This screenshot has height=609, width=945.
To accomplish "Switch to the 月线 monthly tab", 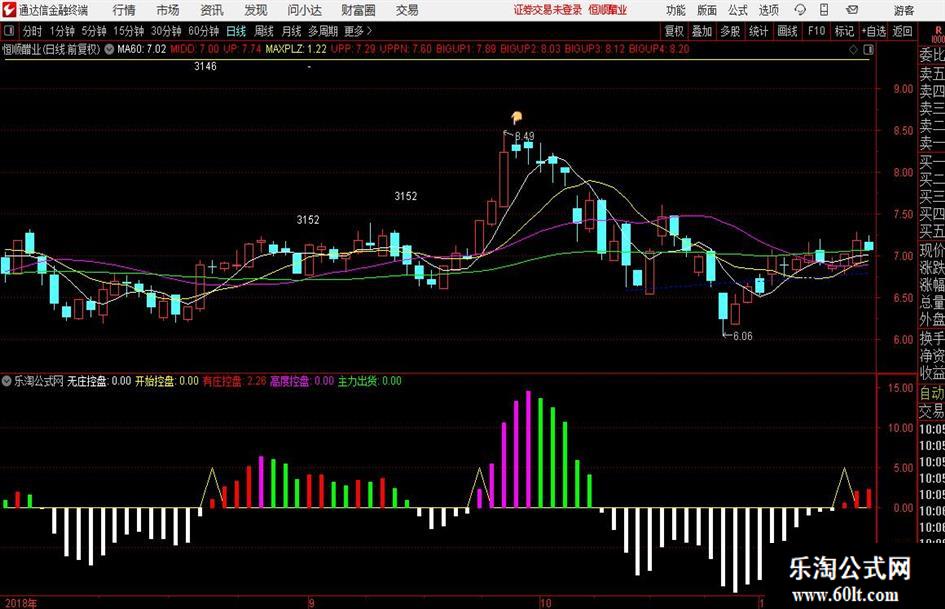I will click(x=291, y=31).
